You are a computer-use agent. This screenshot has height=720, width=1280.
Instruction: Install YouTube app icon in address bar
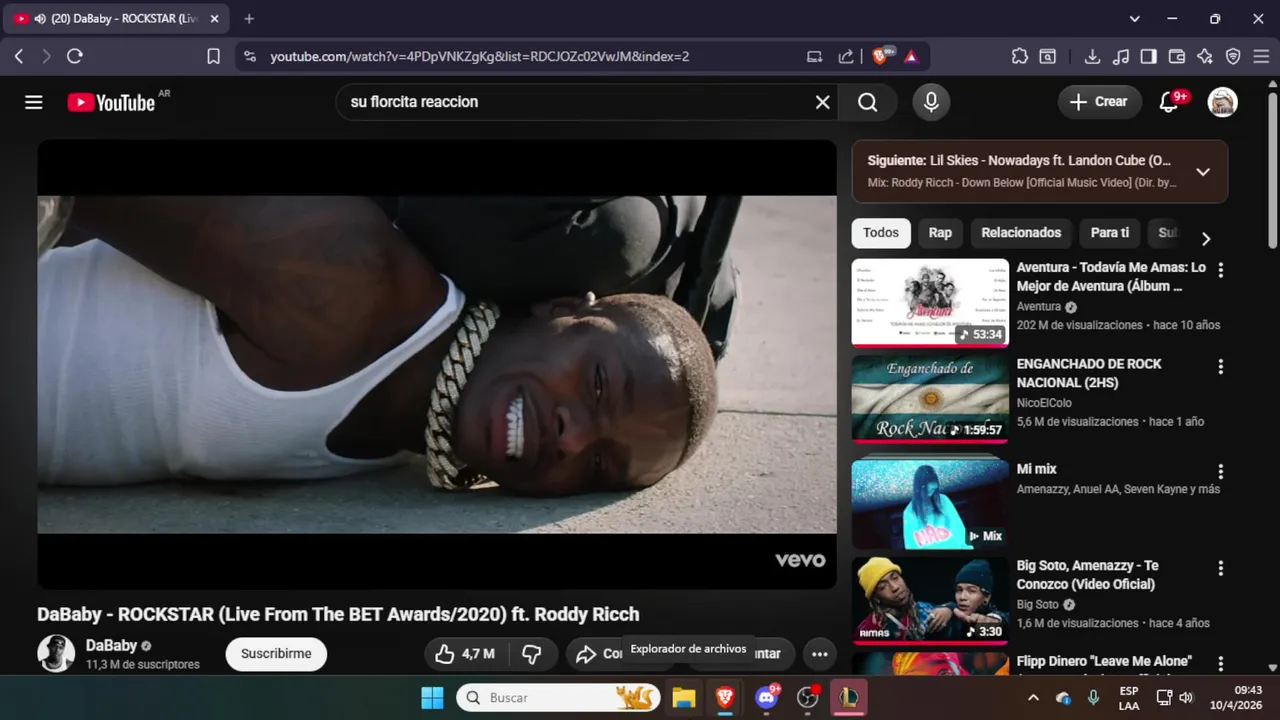[x=815, y=57]
